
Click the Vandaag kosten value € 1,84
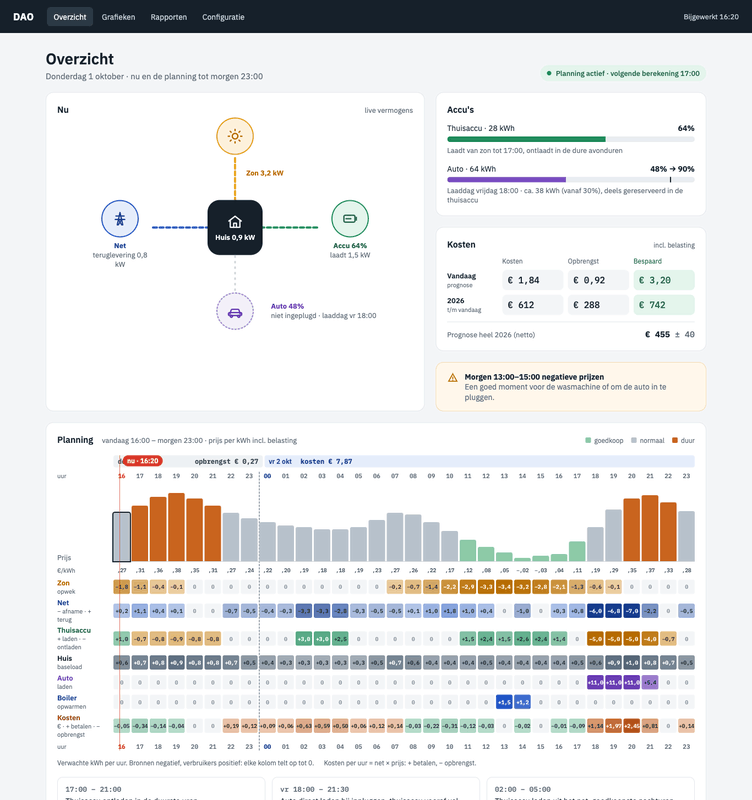click(x=533, y=280)
